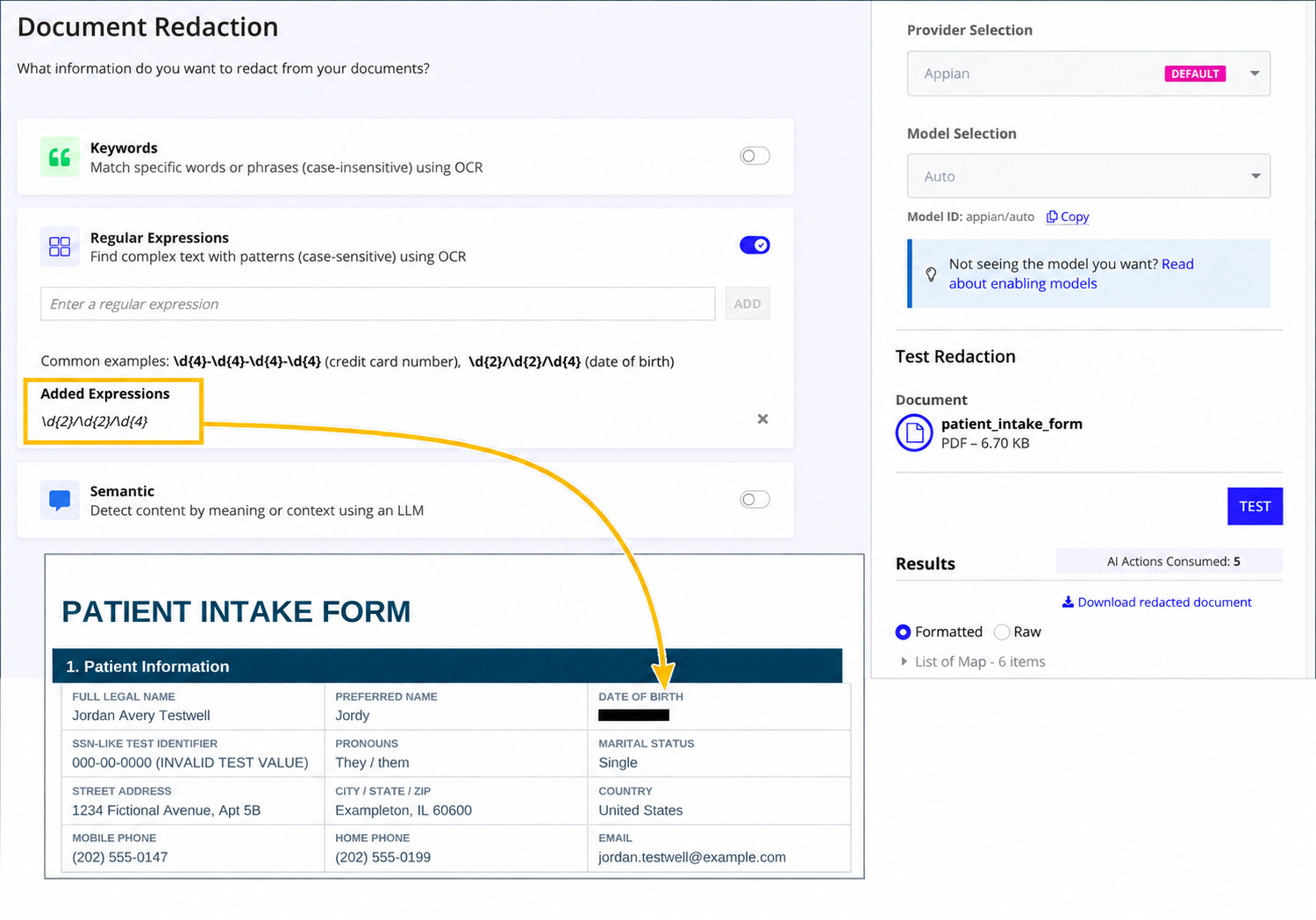Click the Regular Expressions grid icon
Image resolution: width=1316 pixels, height=920 pixels.
point(60,246)
